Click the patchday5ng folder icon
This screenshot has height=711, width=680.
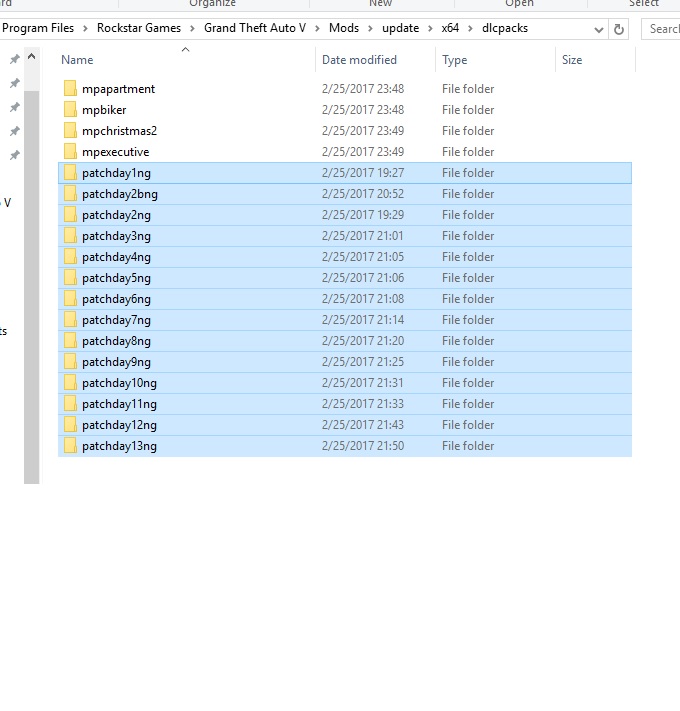pos(70,278)
